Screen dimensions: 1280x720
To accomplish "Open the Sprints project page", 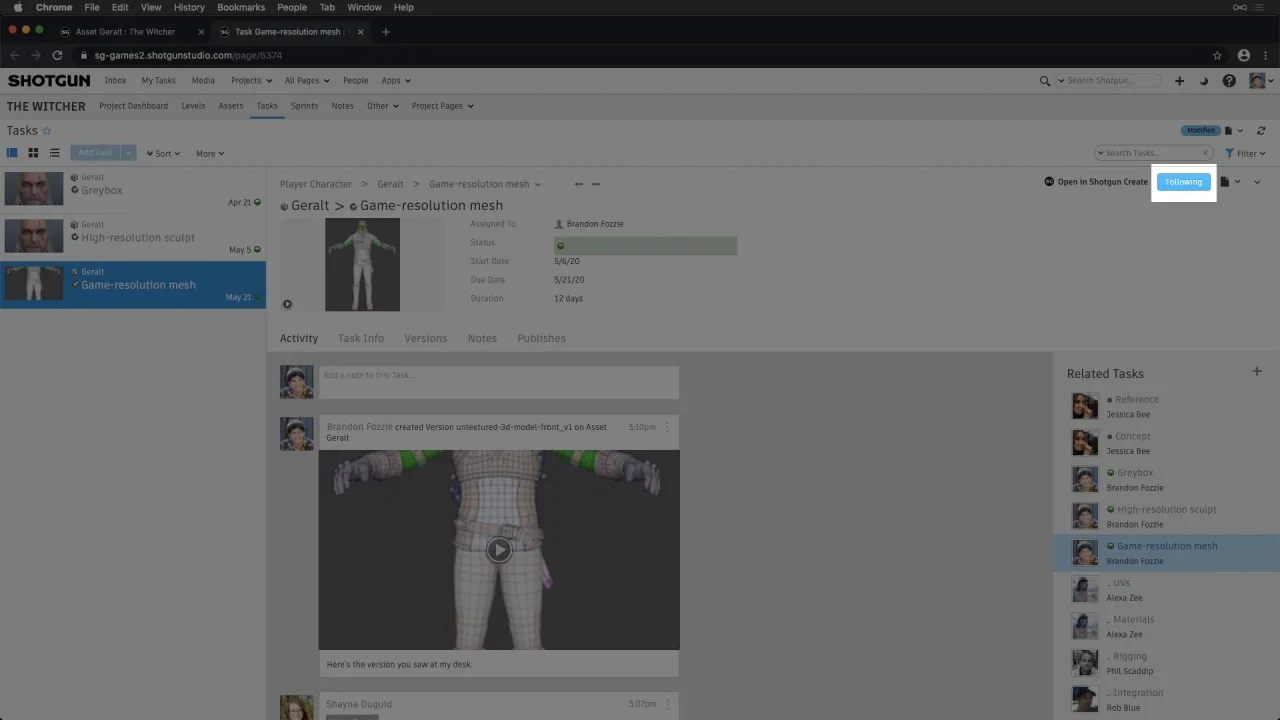I will click(x=304, y=106).
